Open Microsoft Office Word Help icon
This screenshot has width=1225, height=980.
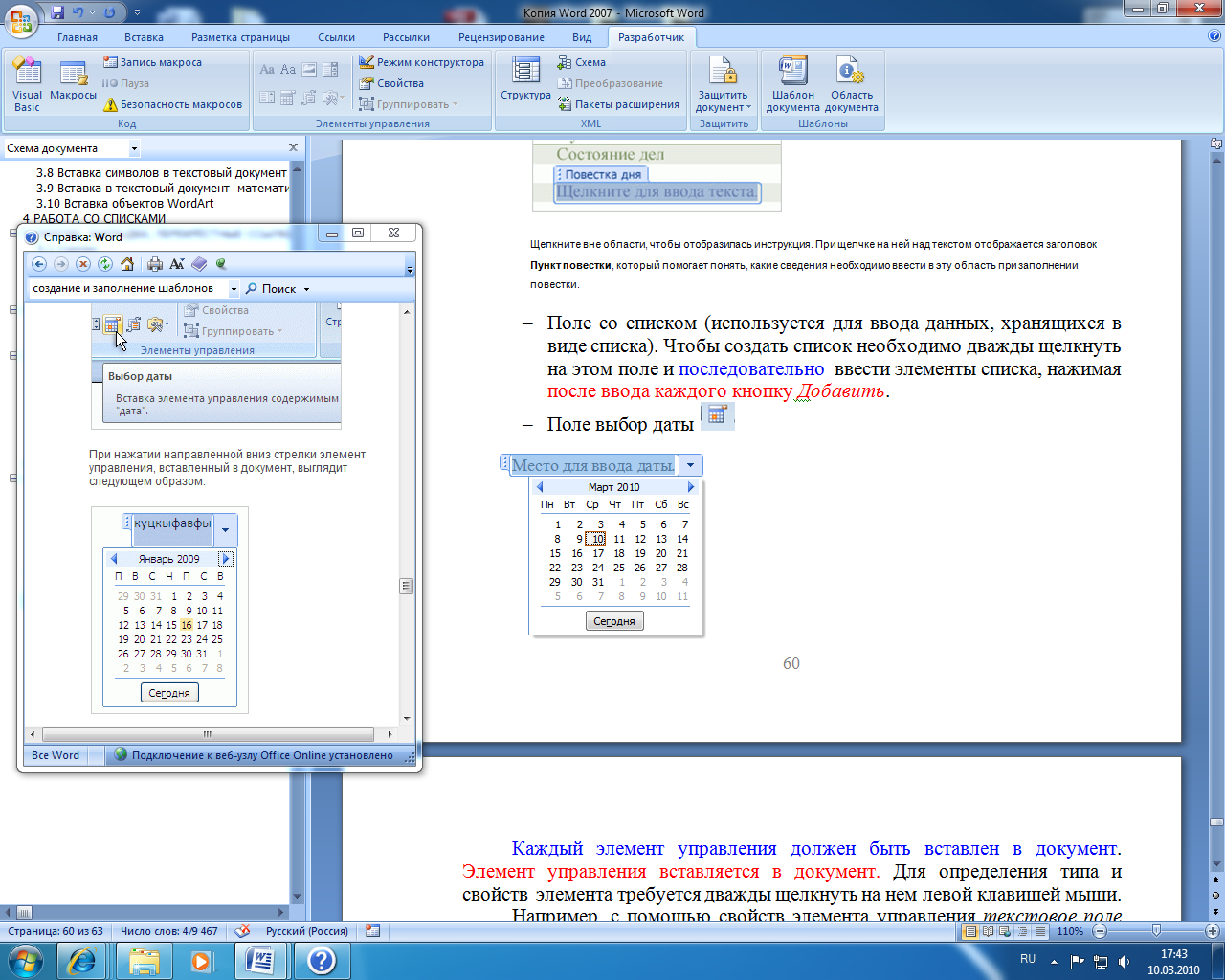1214,36
